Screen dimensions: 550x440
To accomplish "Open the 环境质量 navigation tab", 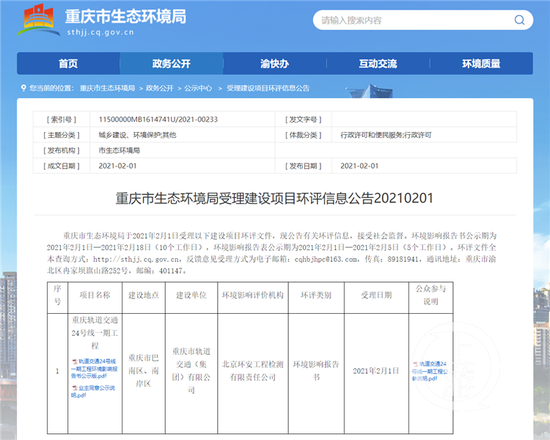I will click(x=481, y=64).
